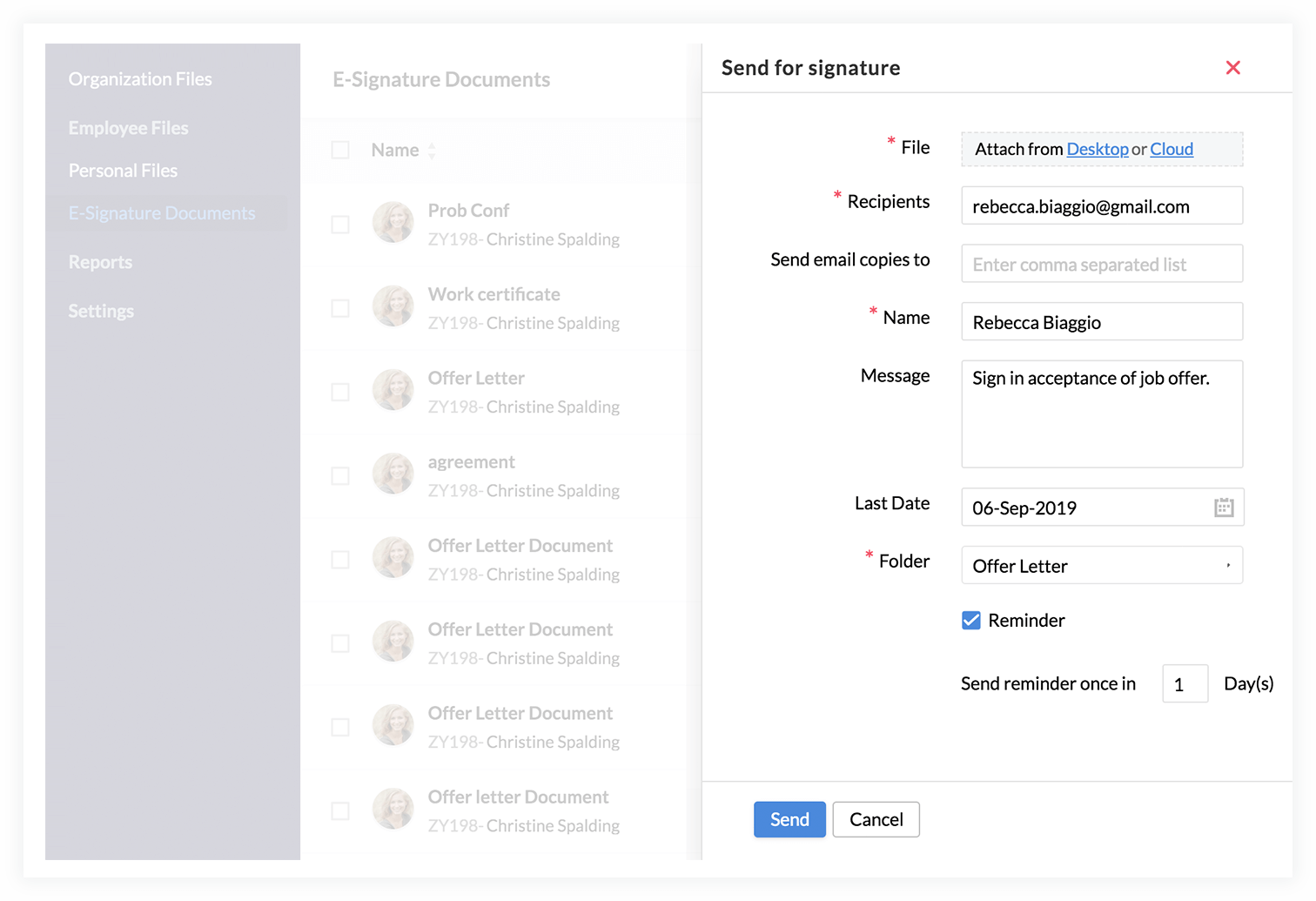The image size is (1316, 901).
Task: Open Settings from the left sidebar
Action: tap(101, 311)
